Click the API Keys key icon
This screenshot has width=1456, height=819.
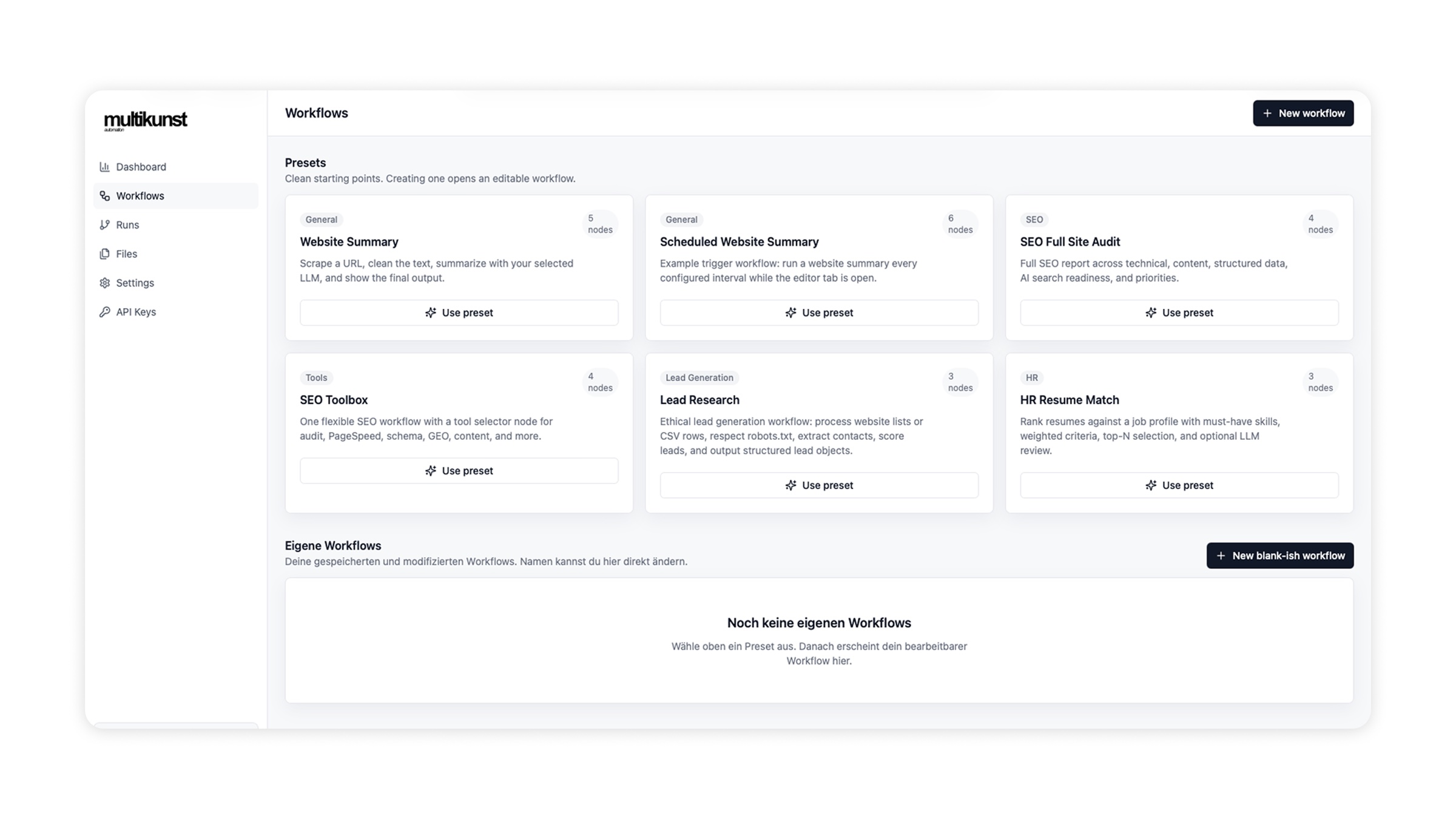[x=104, y=312]
